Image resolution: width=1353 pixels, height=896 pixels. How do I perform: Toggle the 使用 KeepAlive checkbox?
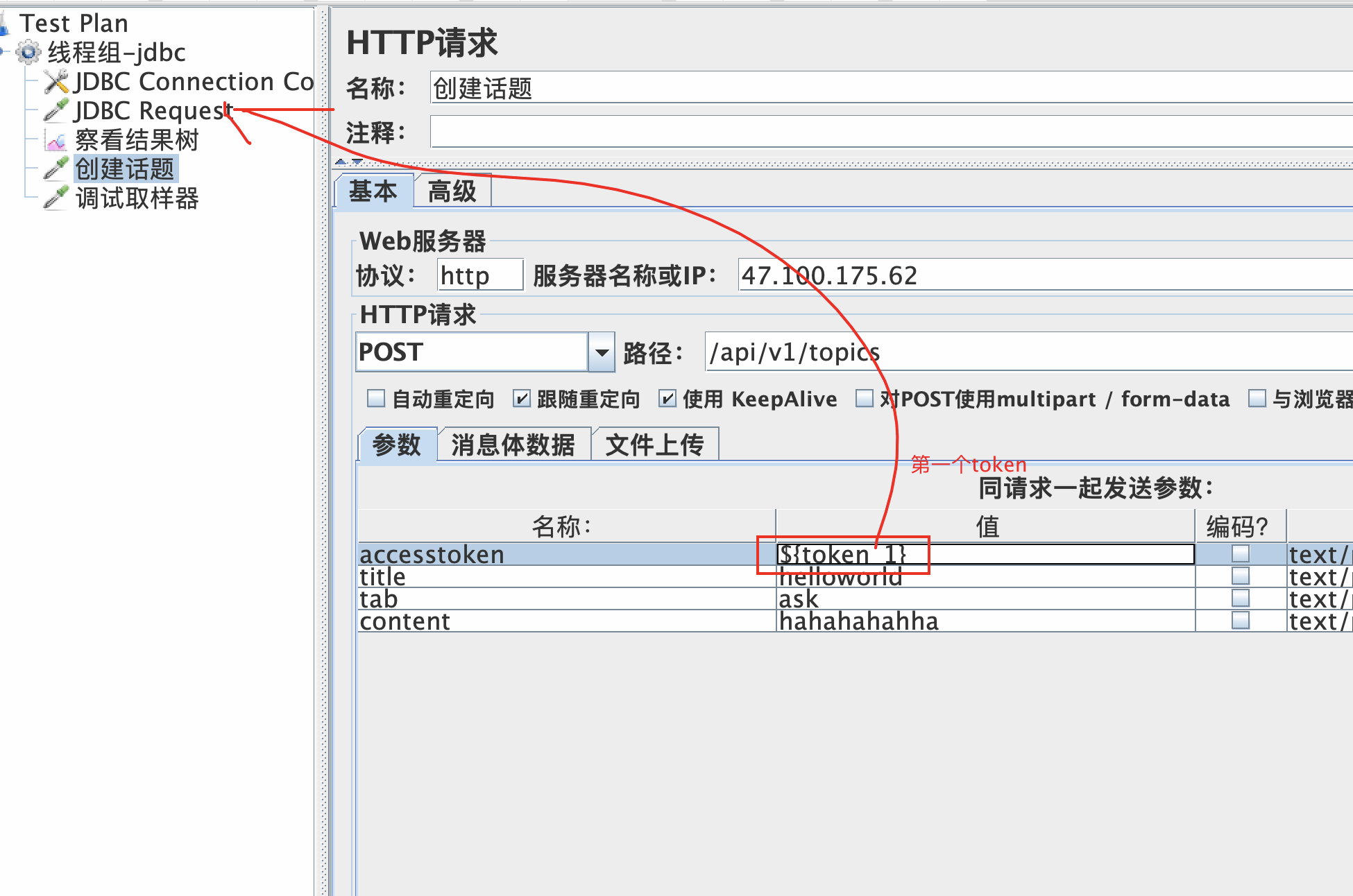click(667, 399)
